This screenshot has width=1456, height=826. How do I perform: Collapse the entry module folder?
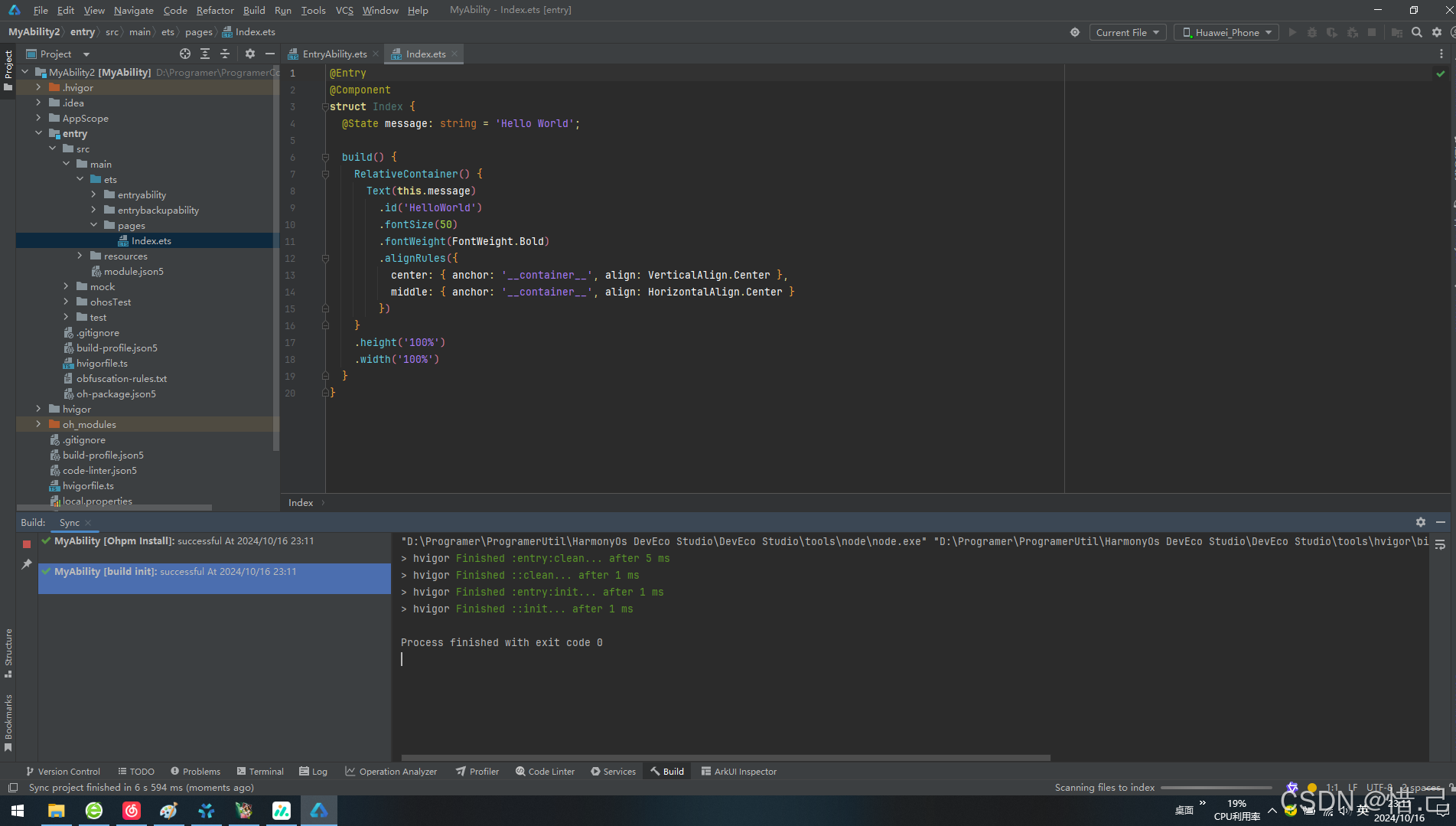38,133
